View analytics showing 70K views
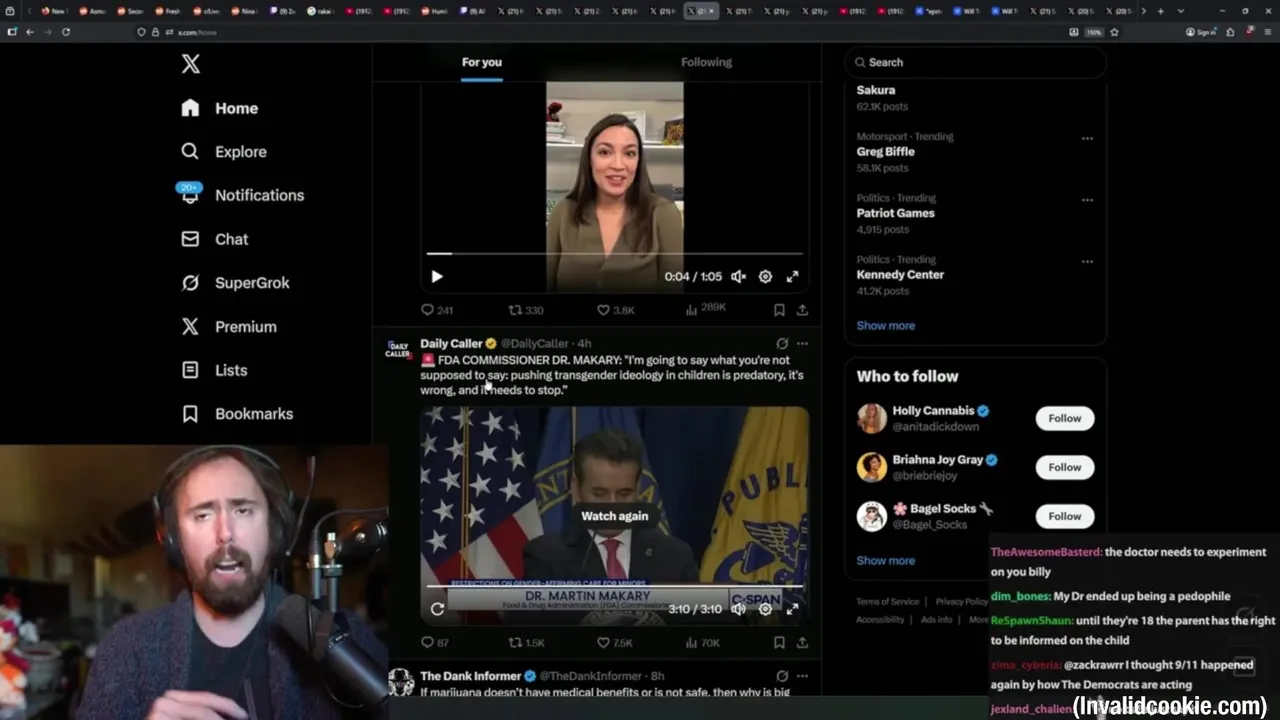Screen dimensions: 1280x720 click(x=703, y=643)
